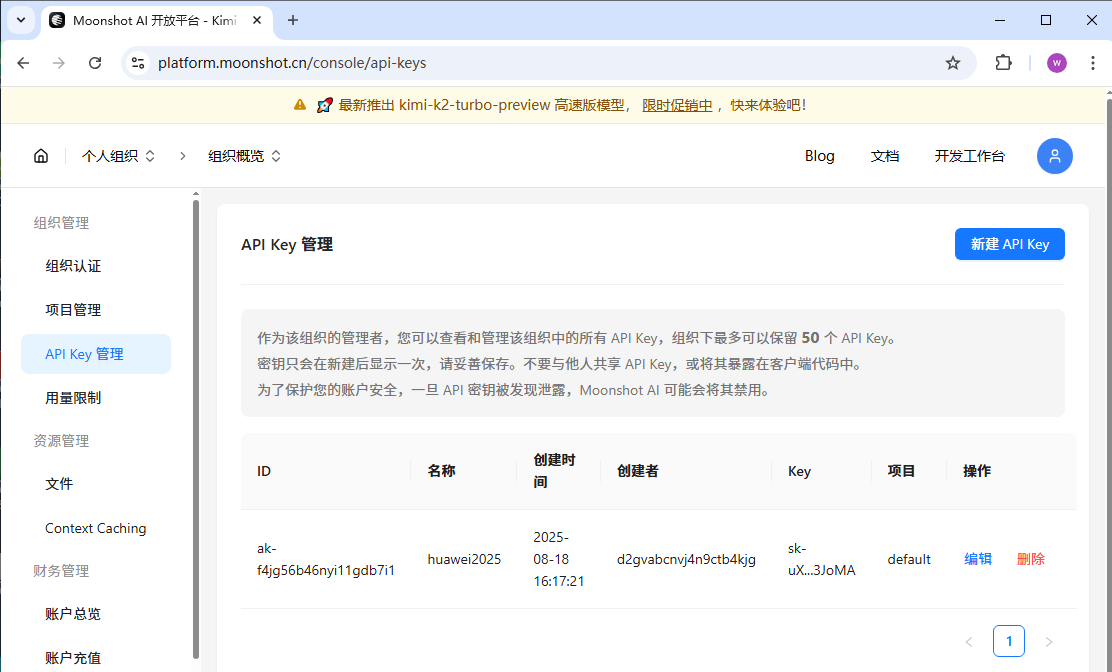This screenshot has height=672, width=1112.
Task: Click the key ID ak-f4jg56b46nyi11gdb7i1
Action: [326, 559]
